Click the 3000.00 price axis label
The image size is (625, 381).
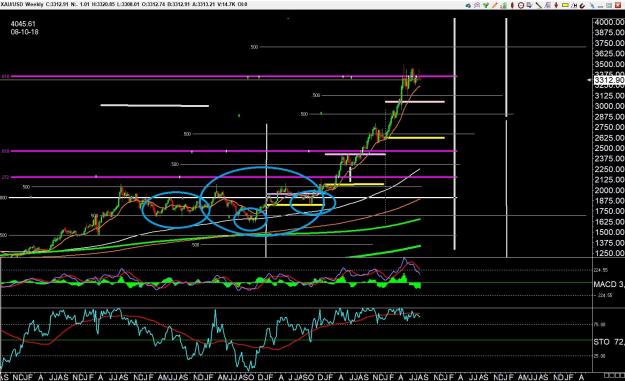pyautogui.click(x=609, y=106)
